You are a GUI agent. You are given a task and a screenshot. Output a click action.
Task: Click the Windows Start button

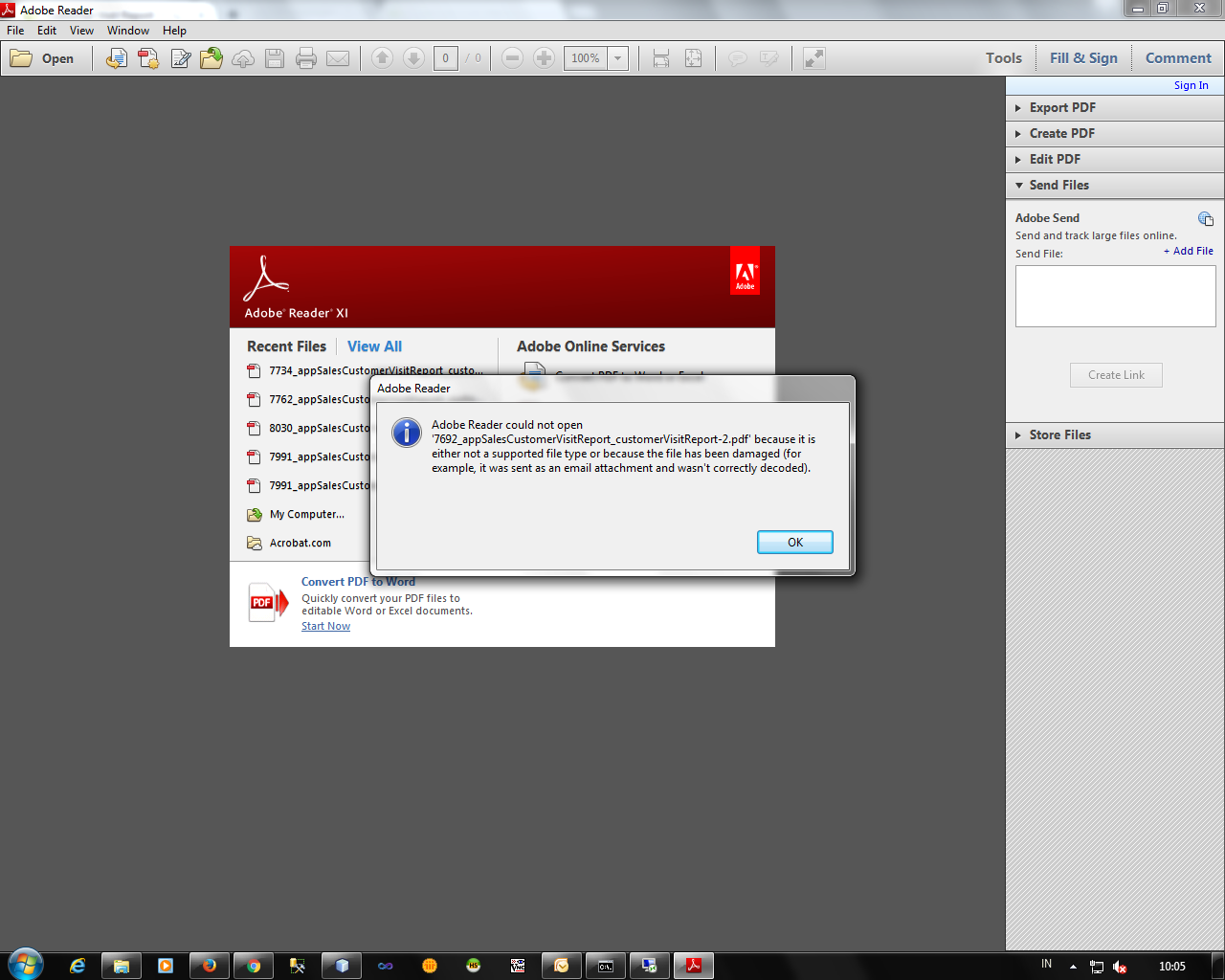(25, 965)
